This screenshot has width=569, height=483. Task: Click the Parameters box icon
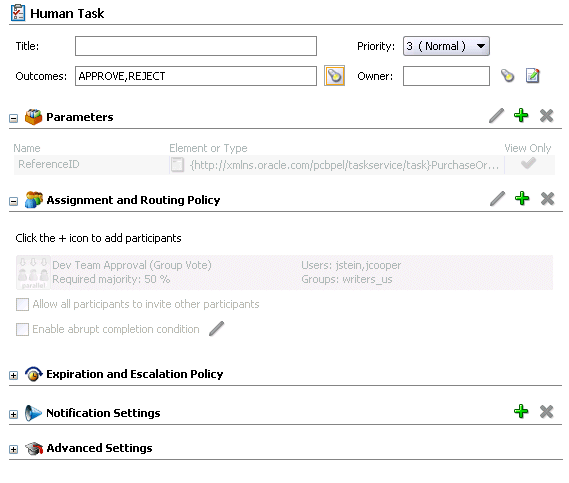(33, 117)
